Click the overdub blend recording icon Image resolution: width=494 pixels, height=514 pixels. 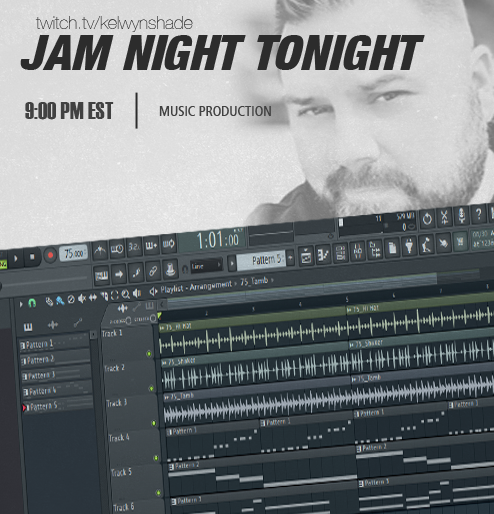pos(151,246)
